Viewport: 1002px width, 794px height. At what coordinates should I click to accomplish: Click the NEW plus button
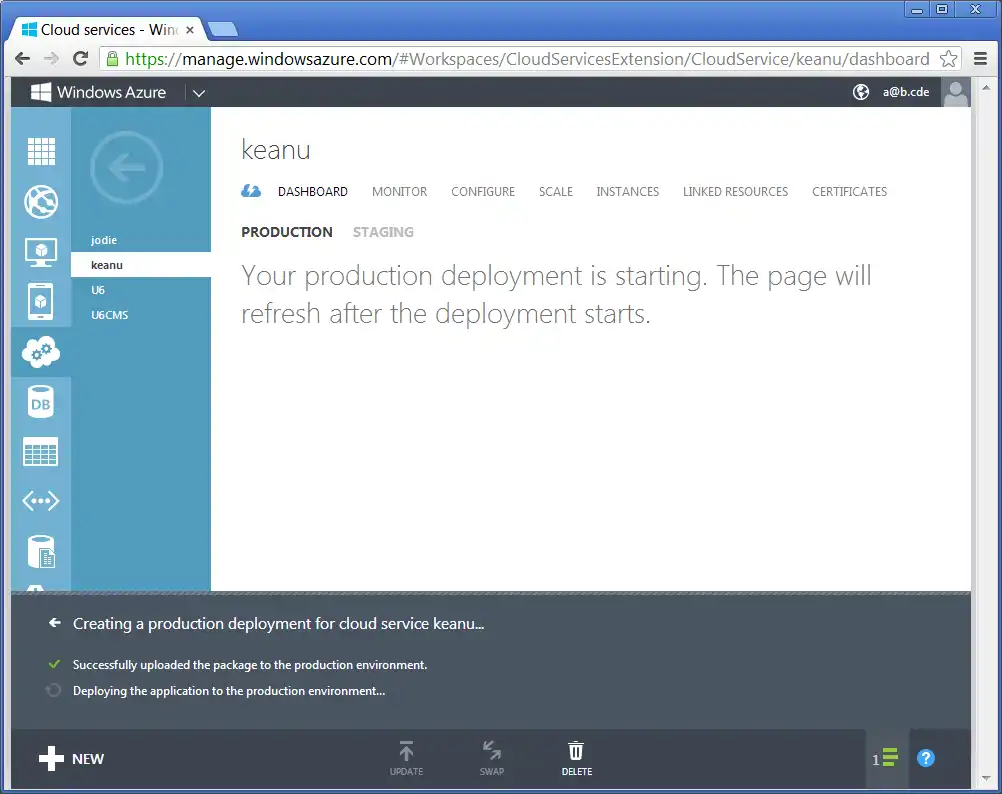(71, 758)
